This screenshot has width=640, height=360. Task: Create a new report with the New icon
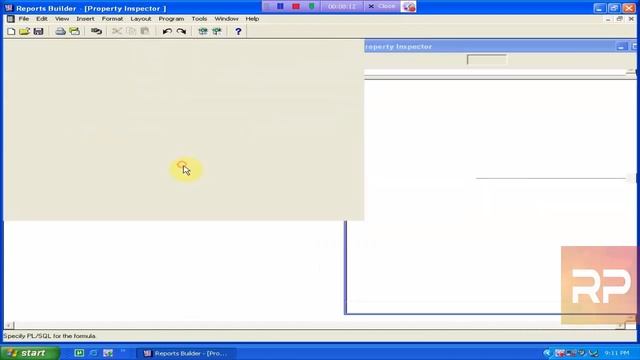tap(11, 31)
